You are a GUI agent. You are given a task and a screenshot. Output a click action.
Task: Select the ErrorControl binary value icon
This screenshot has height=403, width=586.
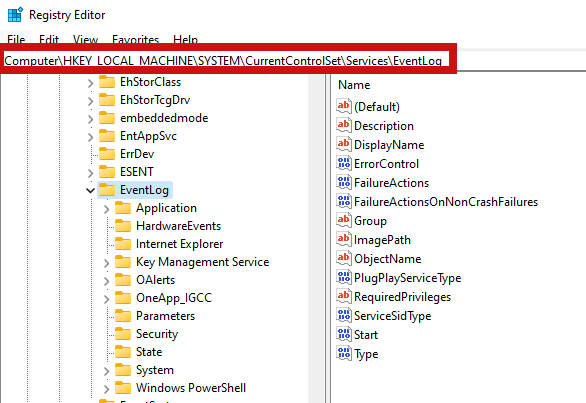[x=344, y=163]
